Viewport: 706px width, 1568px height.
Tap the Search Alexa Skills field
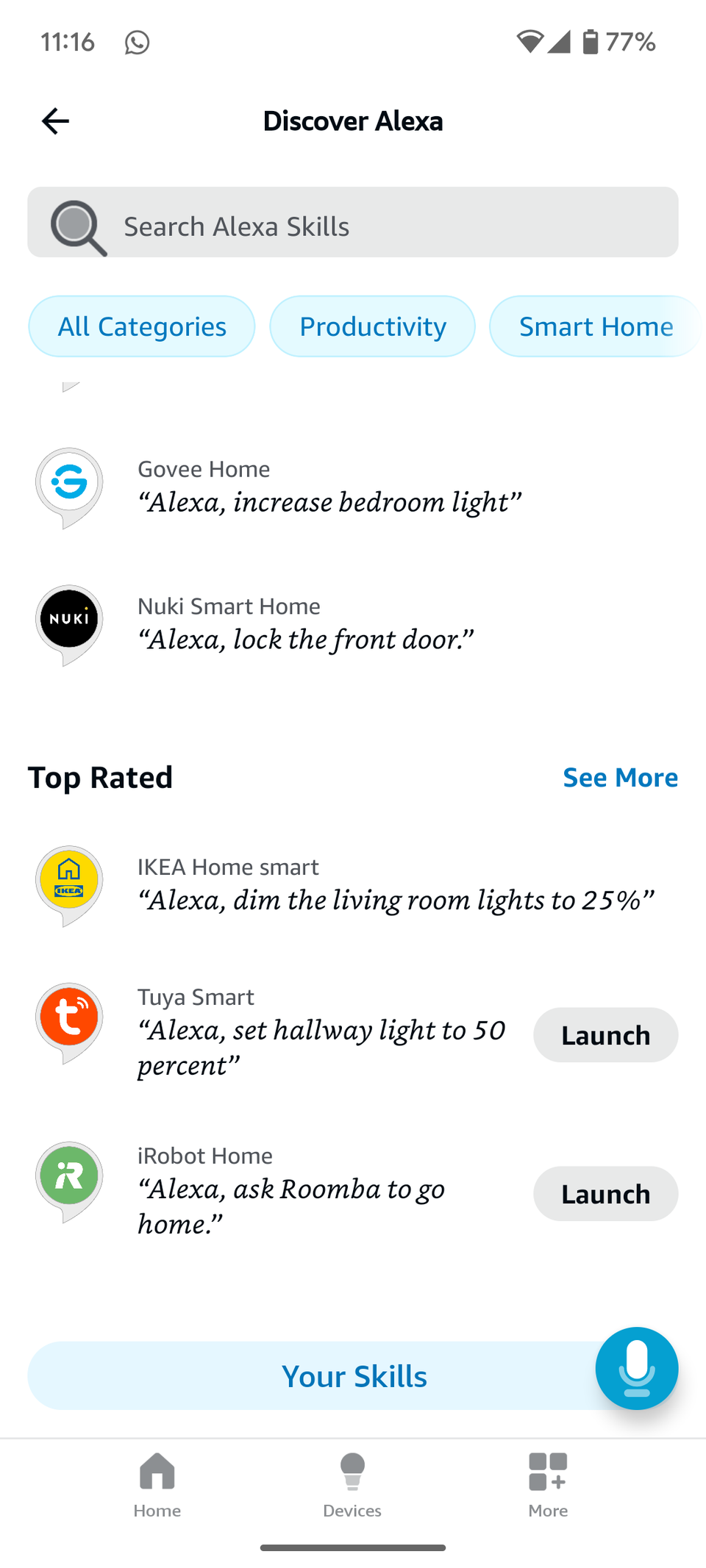[x=294, y=226]
